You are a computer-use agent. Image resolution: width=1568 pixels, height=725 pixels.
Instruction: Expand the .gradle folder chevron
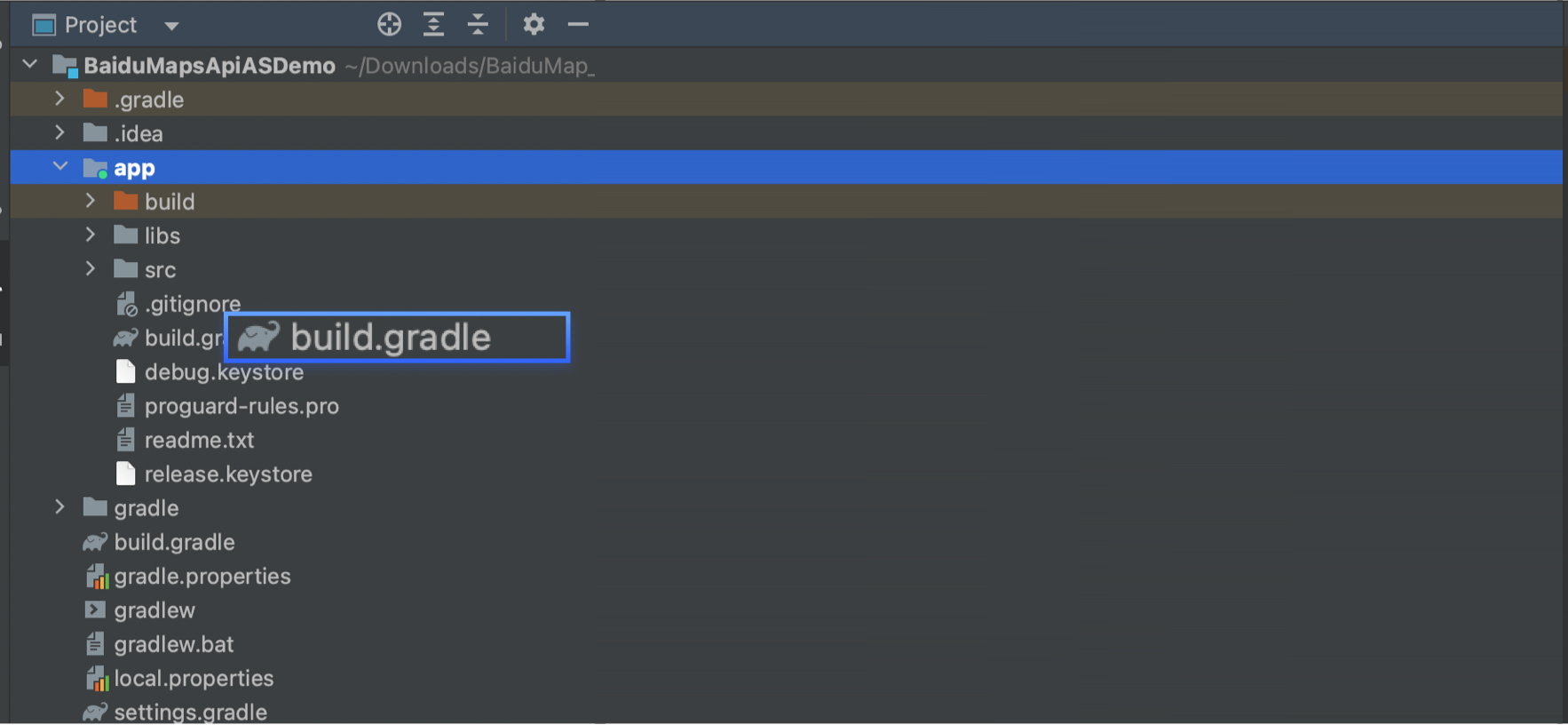(x=60, y=100)
